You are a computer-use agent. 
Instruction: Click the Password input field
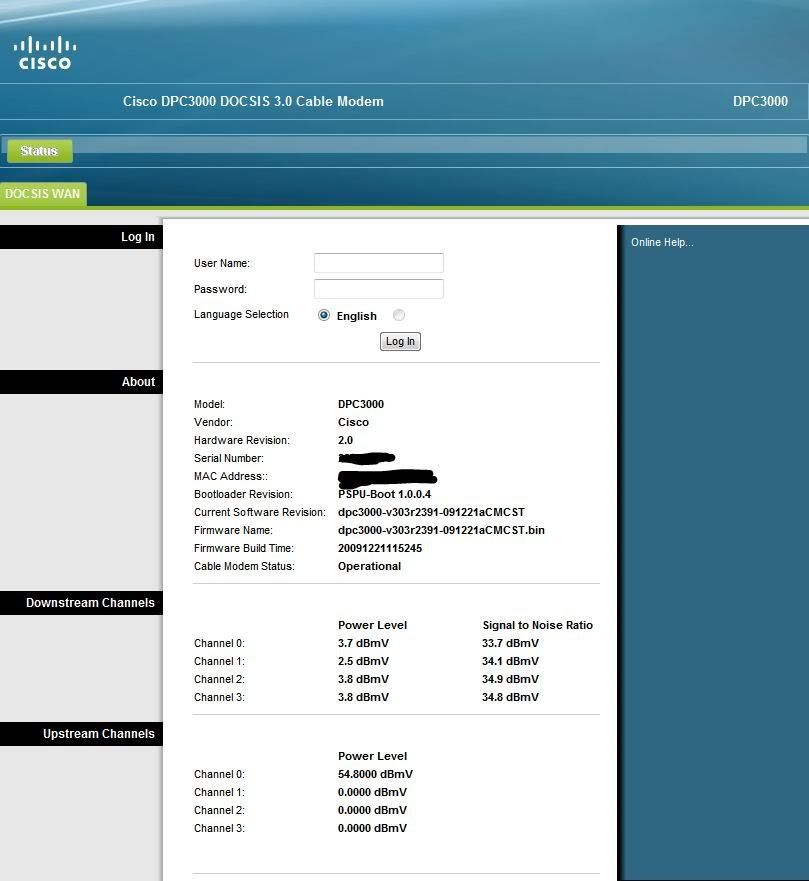coord(379,289)
